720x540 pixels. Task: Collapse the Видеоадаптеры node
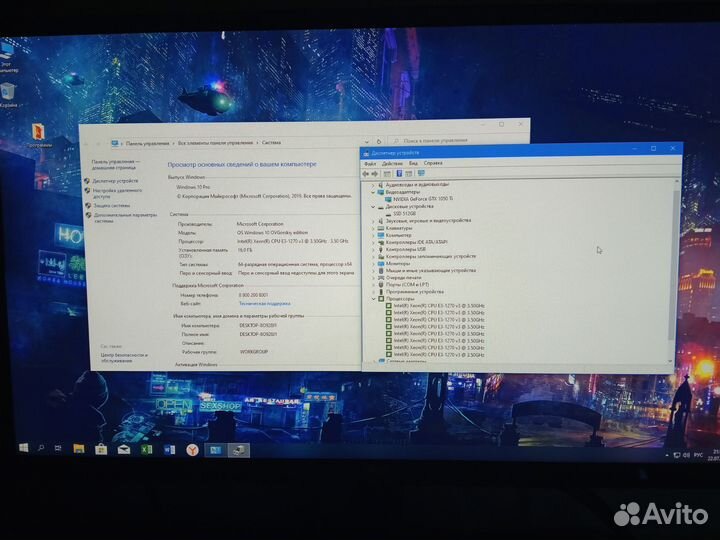[373, 192]
